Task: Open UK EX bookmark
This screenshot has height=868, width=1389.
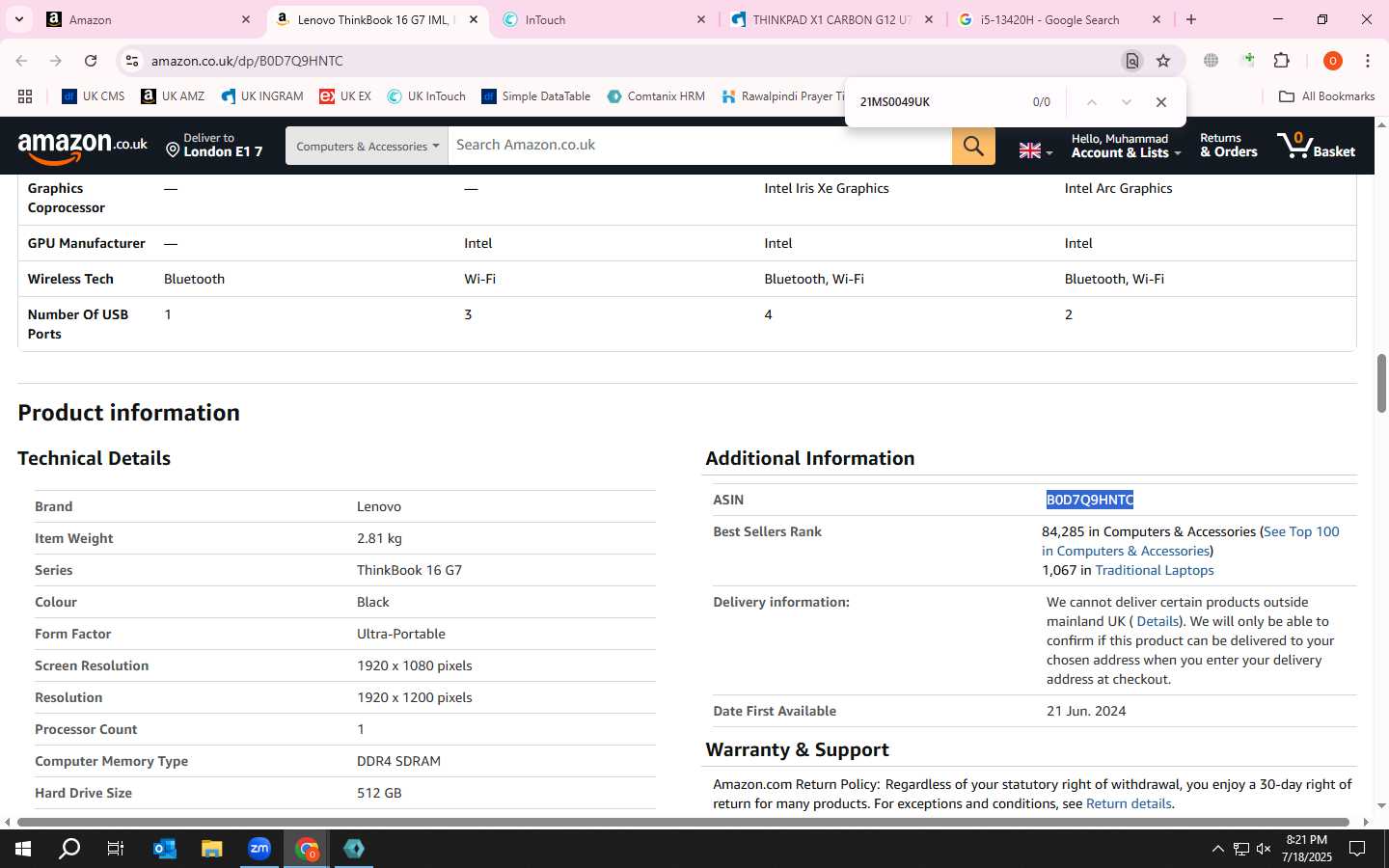Action: 345,96
